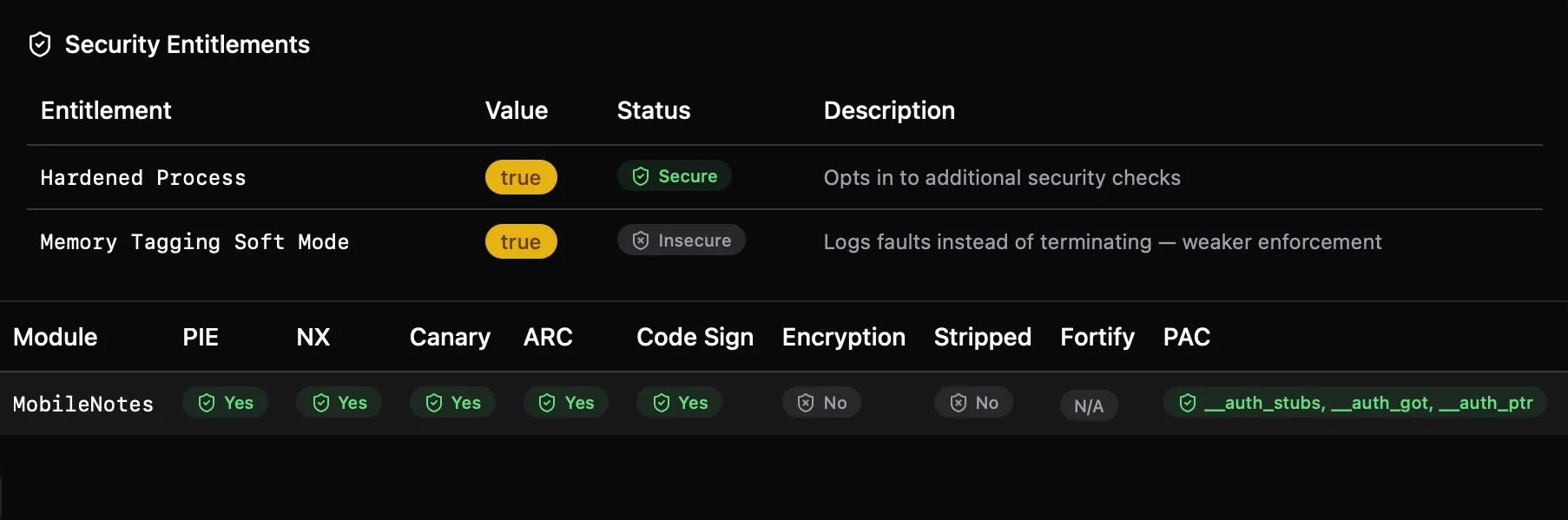The image size is (1568, 520).
Task: Click the shield icon in the PIE Yes badge
Action: pos(207,403)
